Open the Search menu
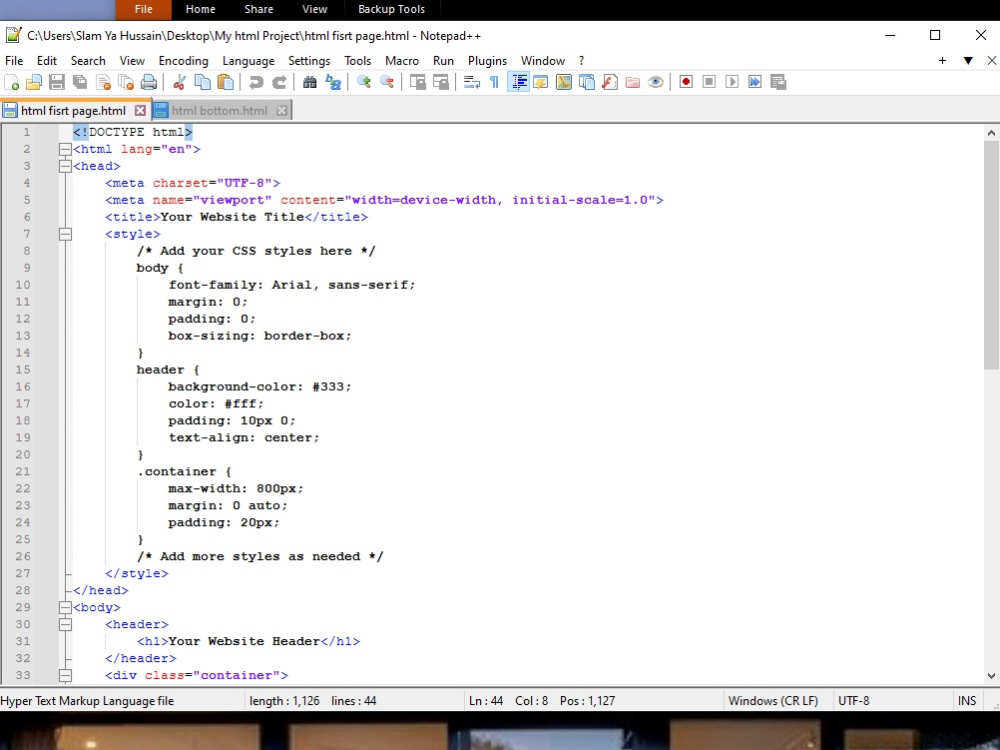 click(88, 61)
